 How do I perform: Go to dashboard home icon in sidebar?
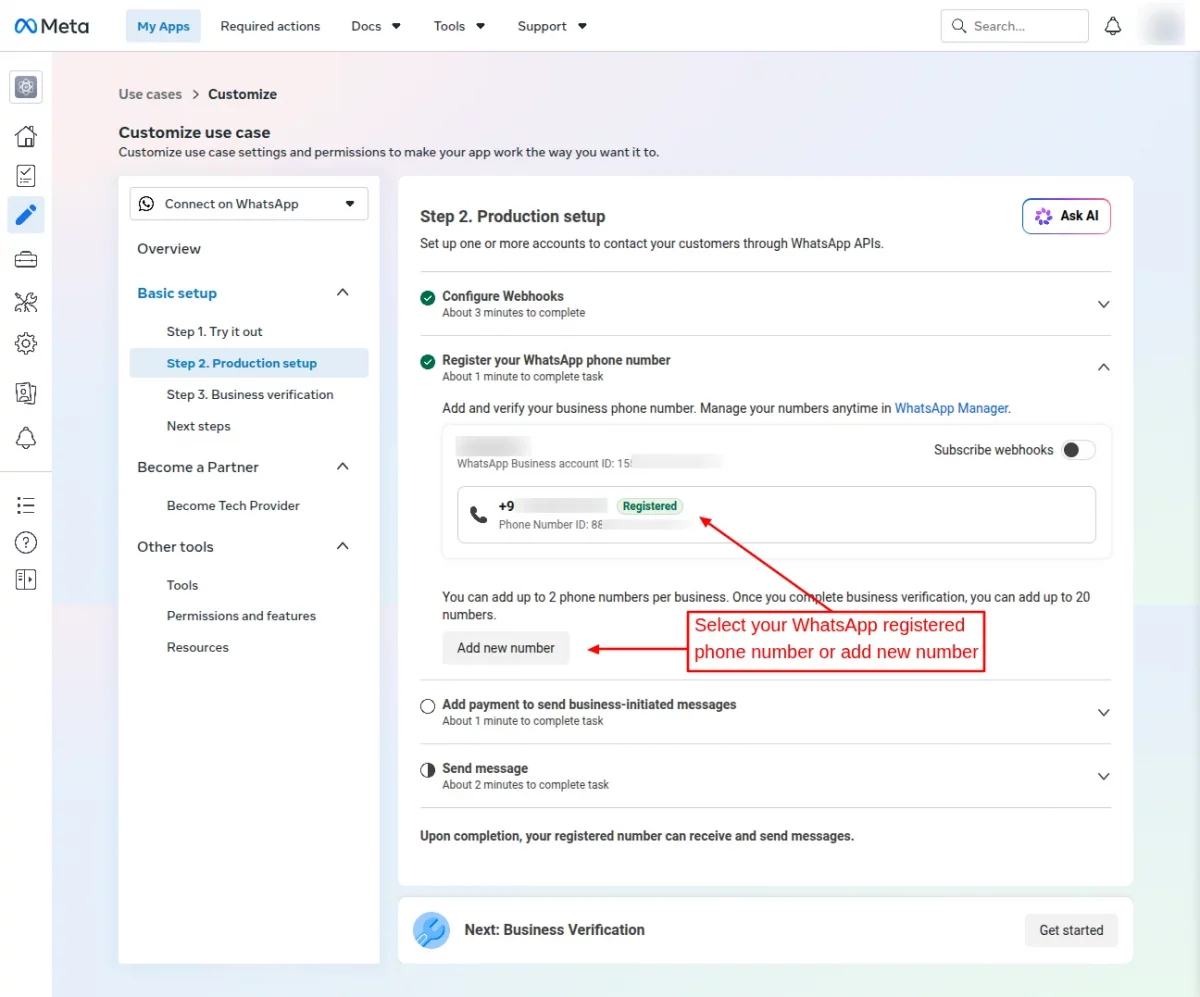(x=26, y=136)
